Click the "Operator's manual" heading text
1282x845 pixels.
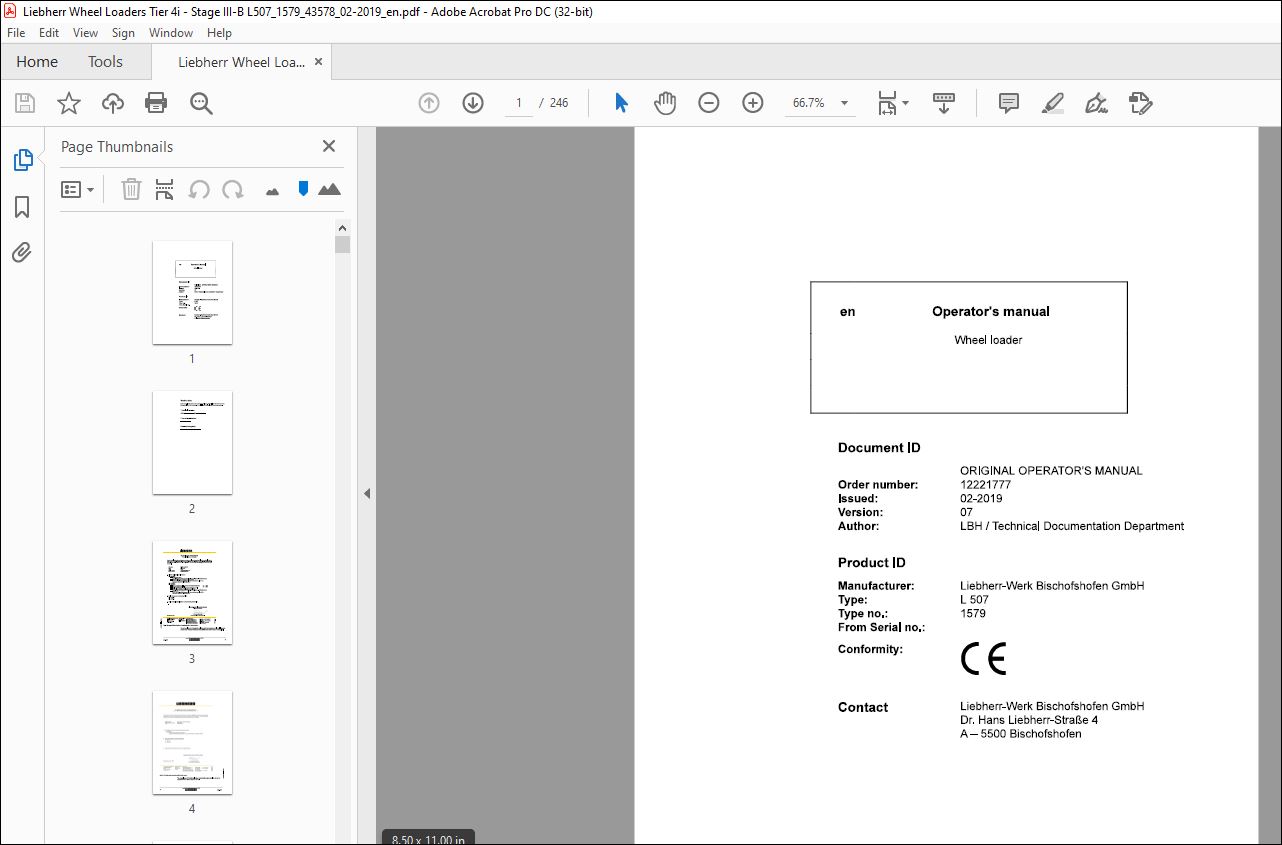pyautogui.click(x=991, y=312)
